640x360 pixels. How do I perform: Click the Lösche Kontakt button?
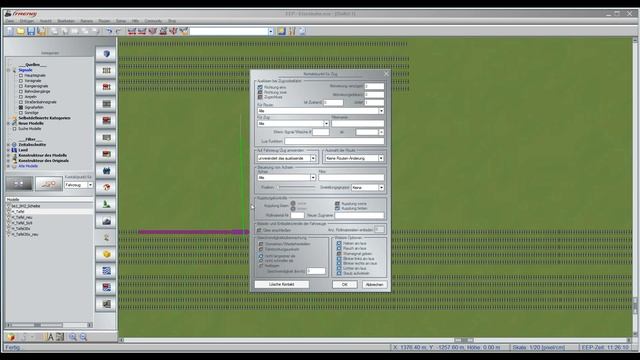coord(282,284)
